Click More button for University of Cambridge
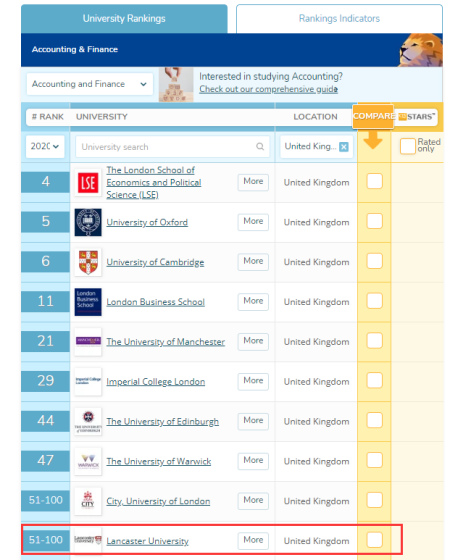 (x=253, y=261)
